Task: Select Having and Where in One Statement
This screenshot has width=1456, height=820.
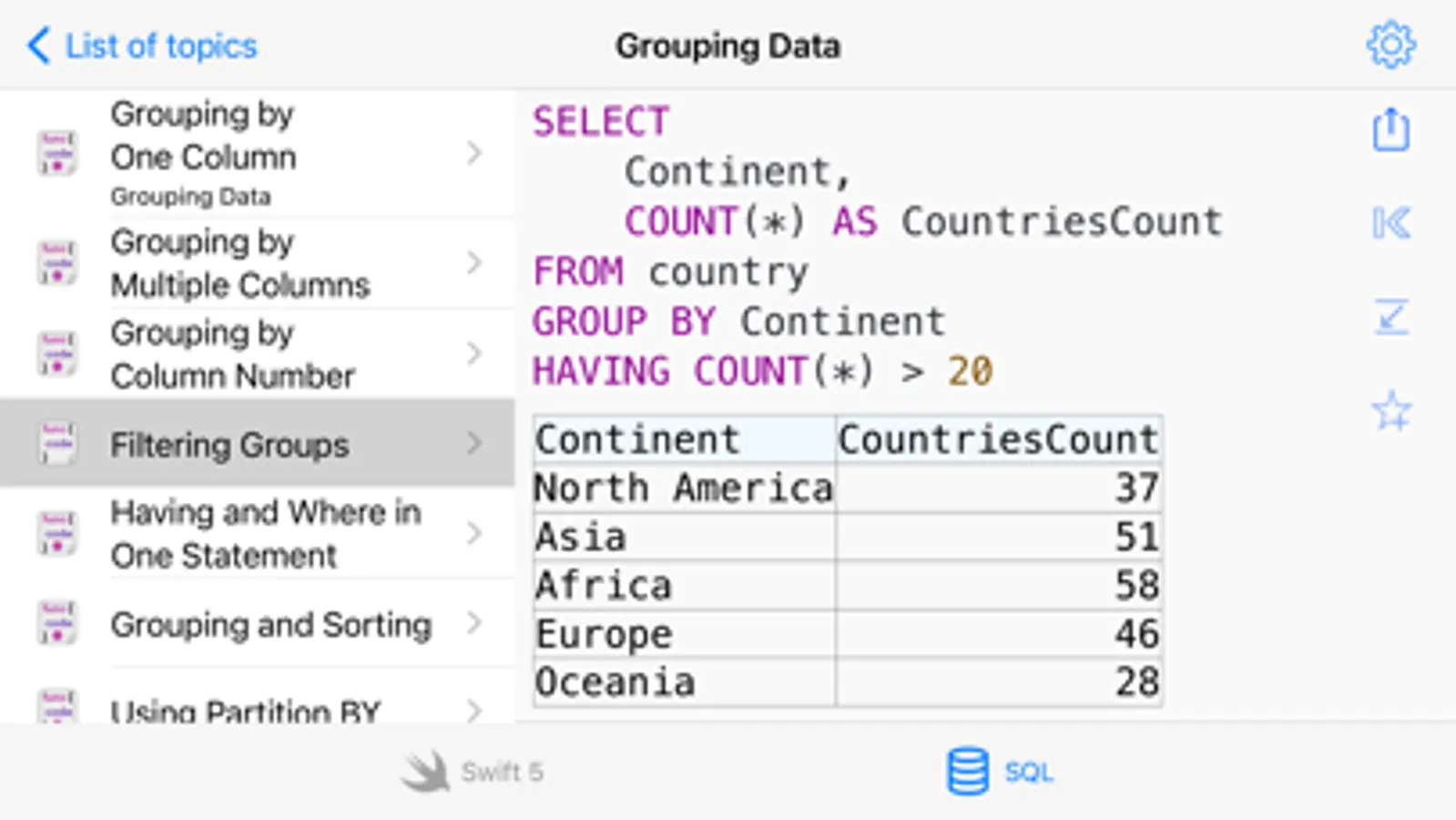Action: (x=265, y=534)
